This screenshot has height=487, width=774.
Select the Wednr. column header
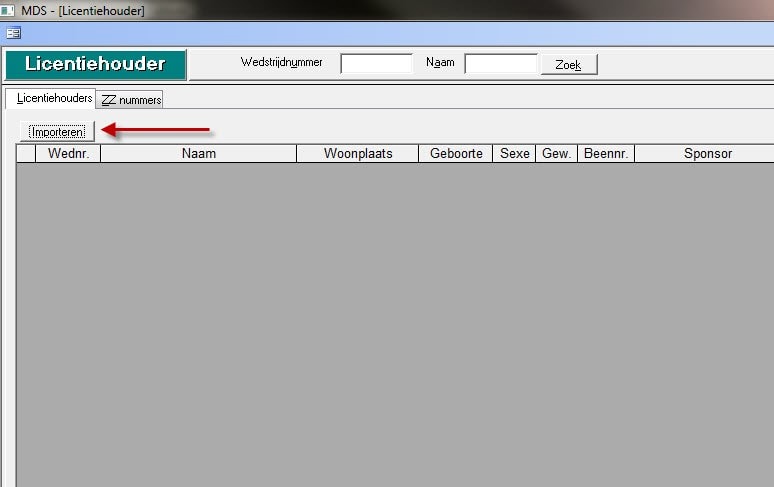pyautogui.click(x=68, y=154)
